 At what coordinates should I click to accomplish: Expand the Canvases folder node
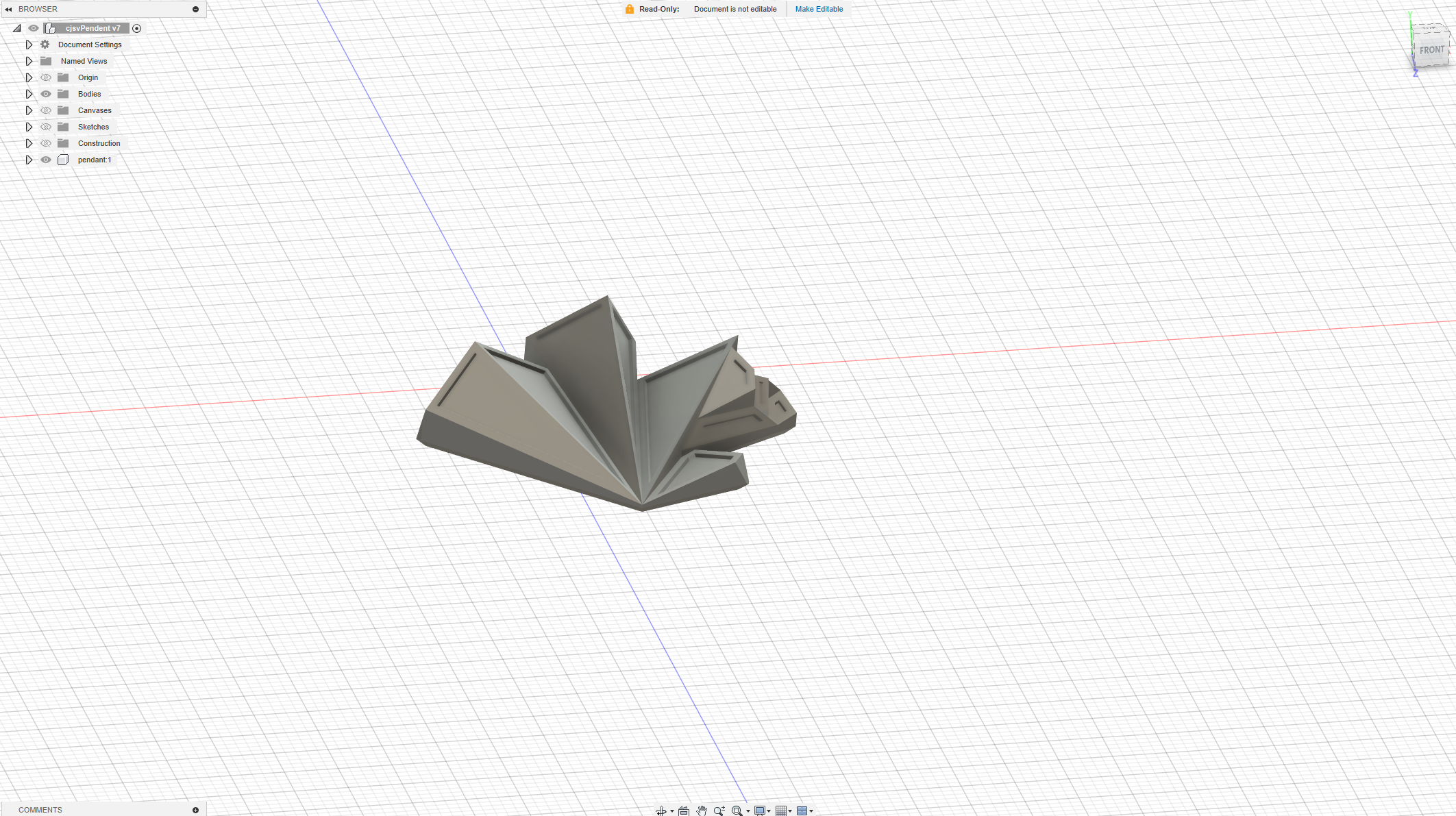[x=29, y=110]
